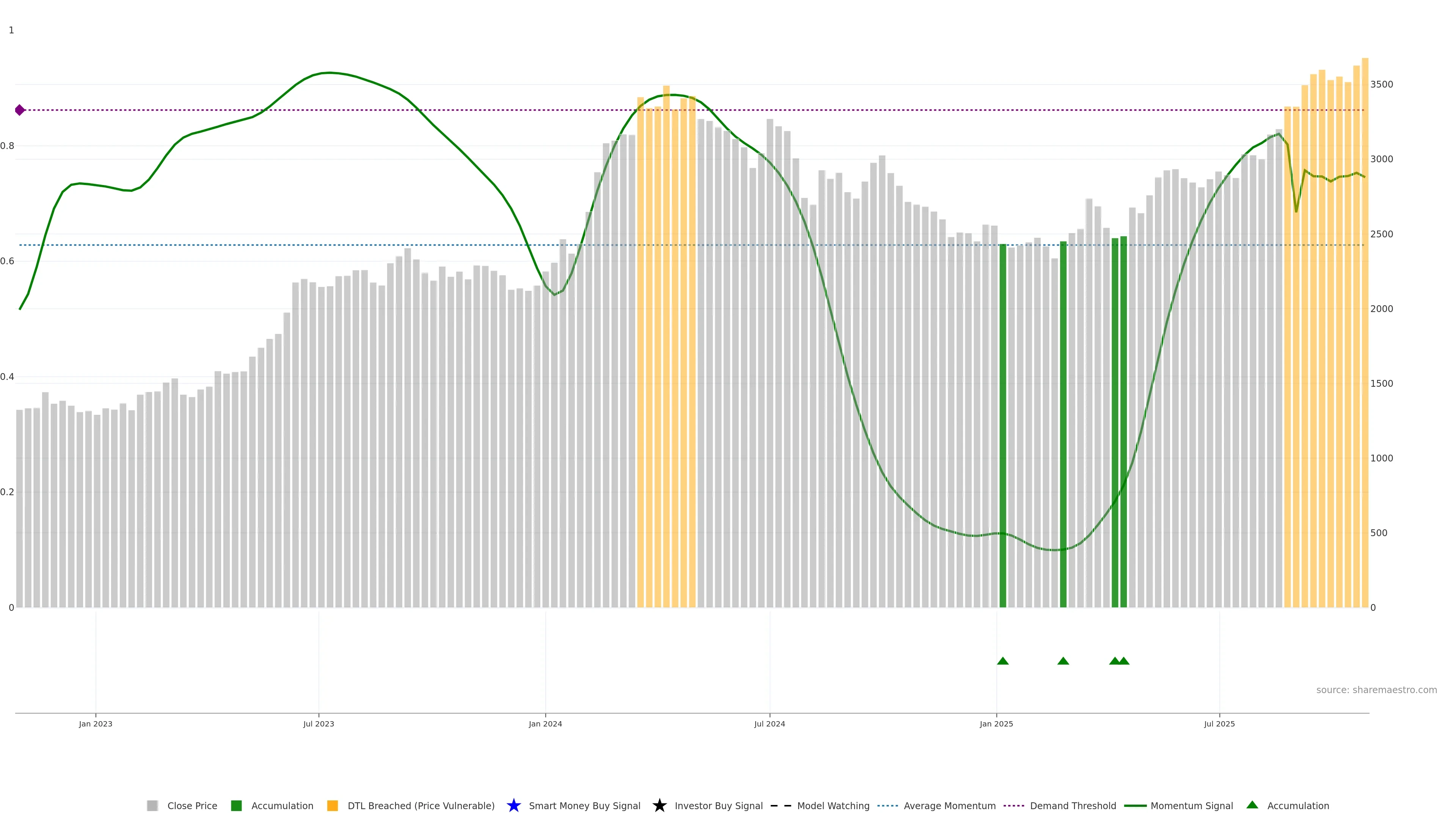The width and height of the screenshot is (1456, 819).
Task: Click the green Accumulation square swatch in legend
Action: (236, 805)
